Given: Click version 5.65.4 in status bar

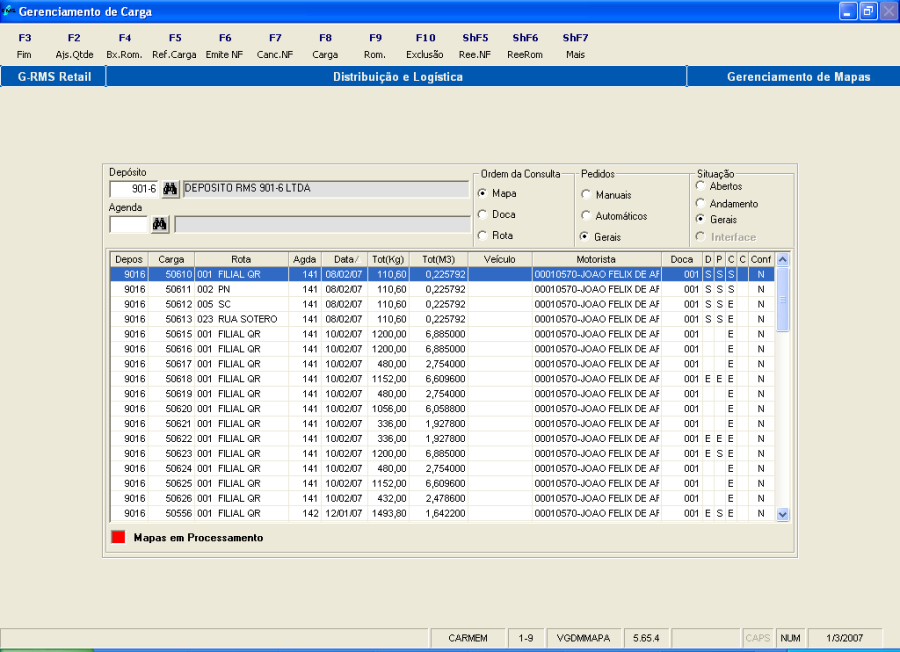Looking at the screenshot, I should 646,638.
